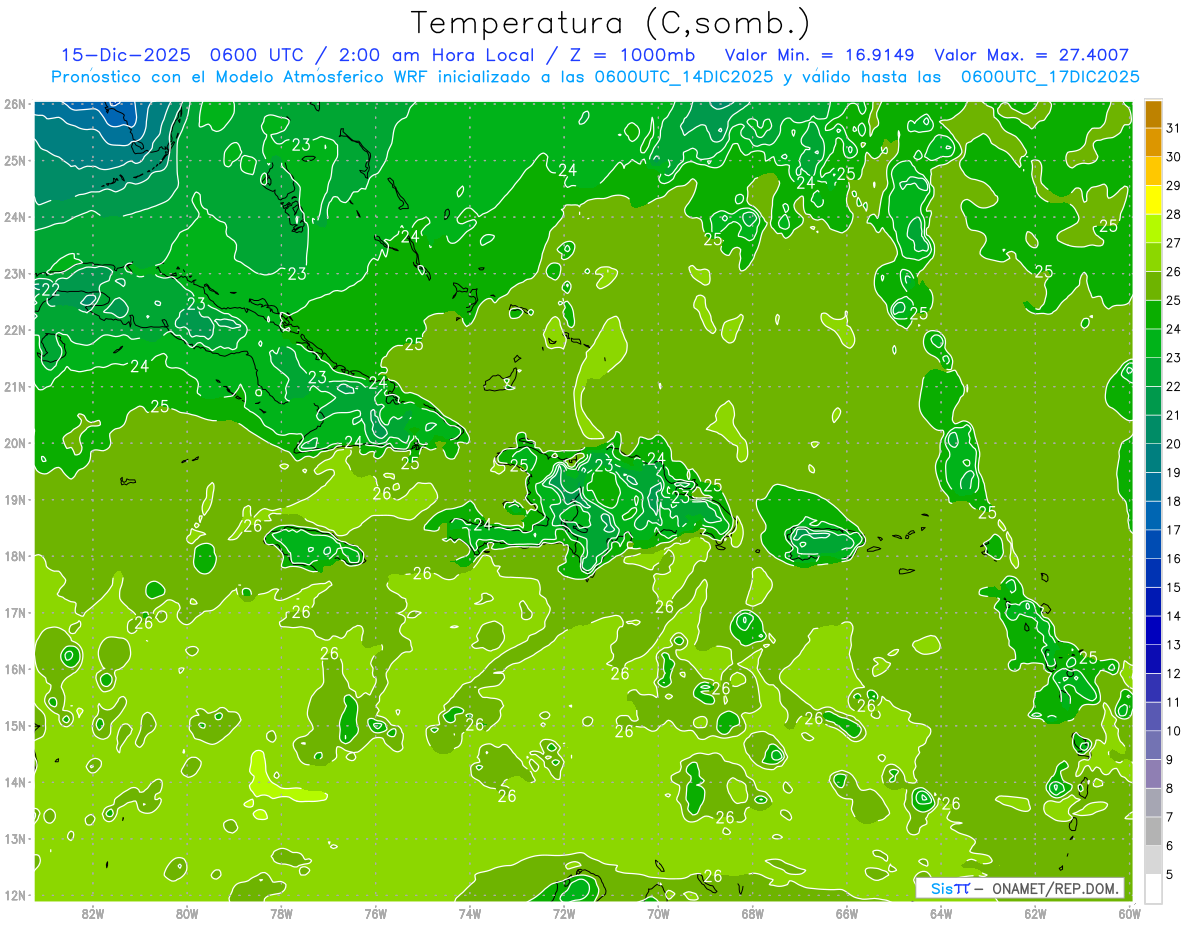Click the "24N" latitude axis label
1200x927 pixels.
[15, 217]
